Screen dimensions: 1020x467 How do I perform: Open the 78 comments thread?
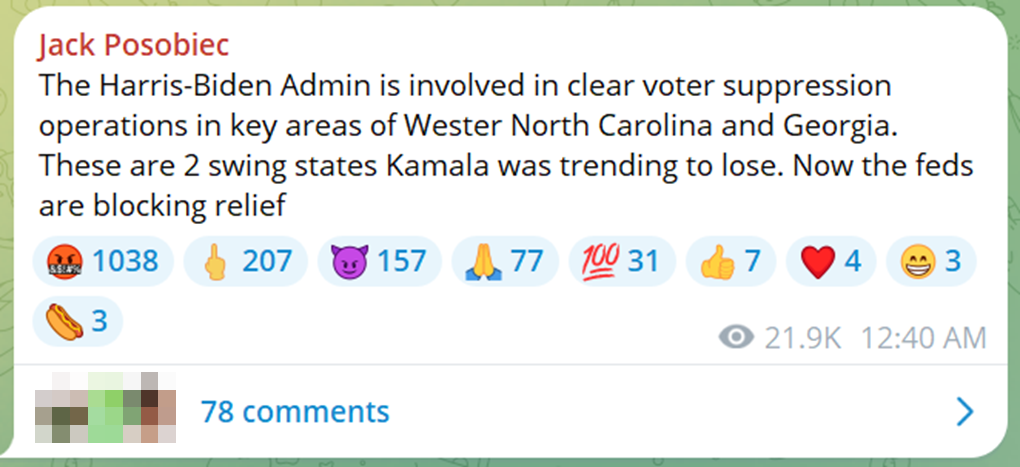pos(295,412)
